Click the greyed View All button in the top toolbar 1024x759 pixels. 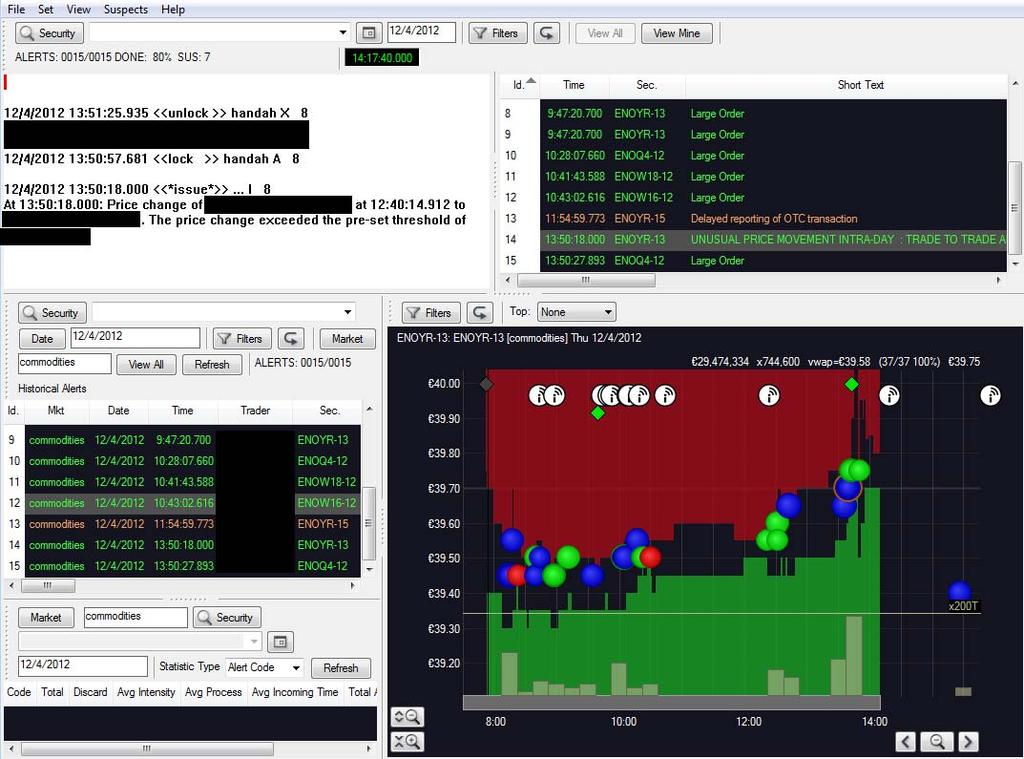point(605,33)
